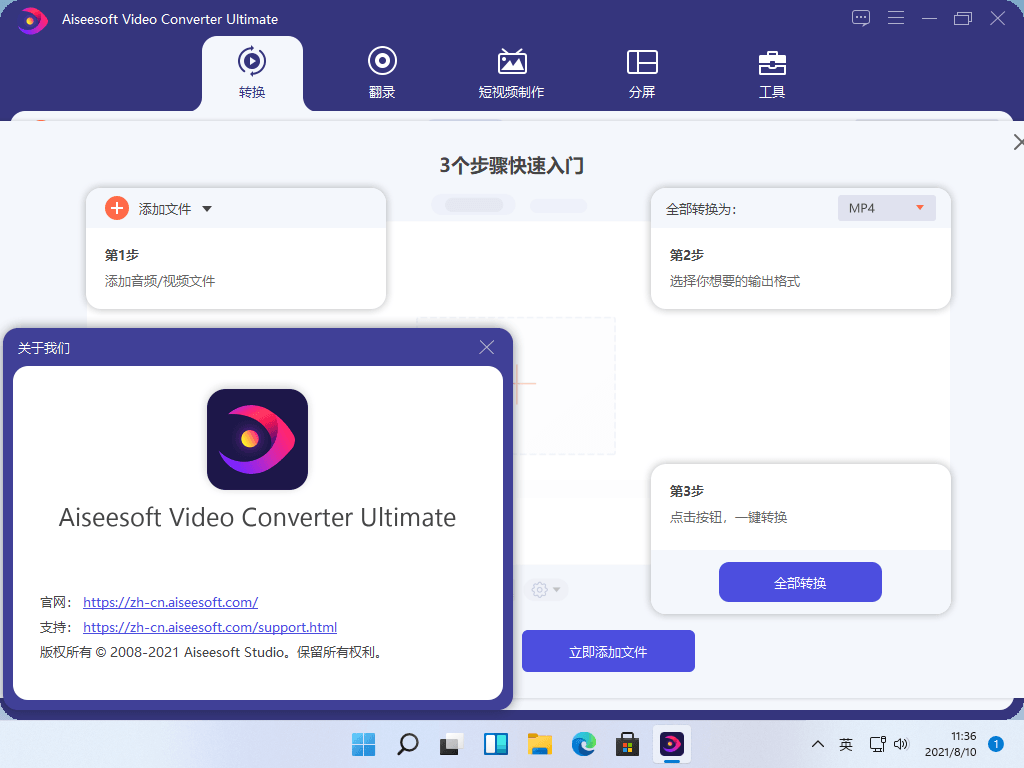The height and width of the screenshot is (768, 1024).
Task: Expand the 添加文件 dropdown arrow
Action: point(207,209)
